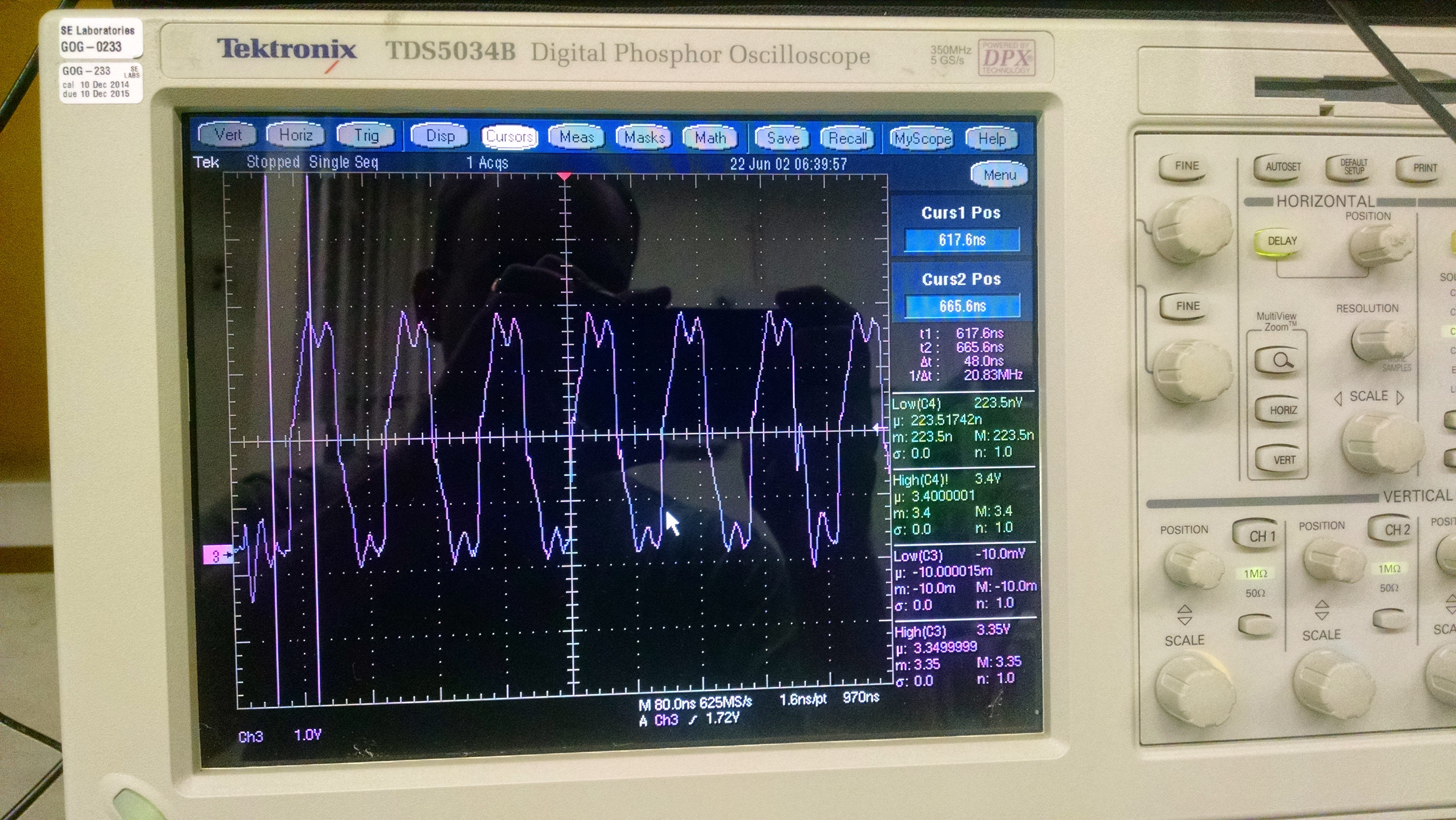
Task: Select the Curs1 Pos 617.6ns field
Action: click(962, 240)
